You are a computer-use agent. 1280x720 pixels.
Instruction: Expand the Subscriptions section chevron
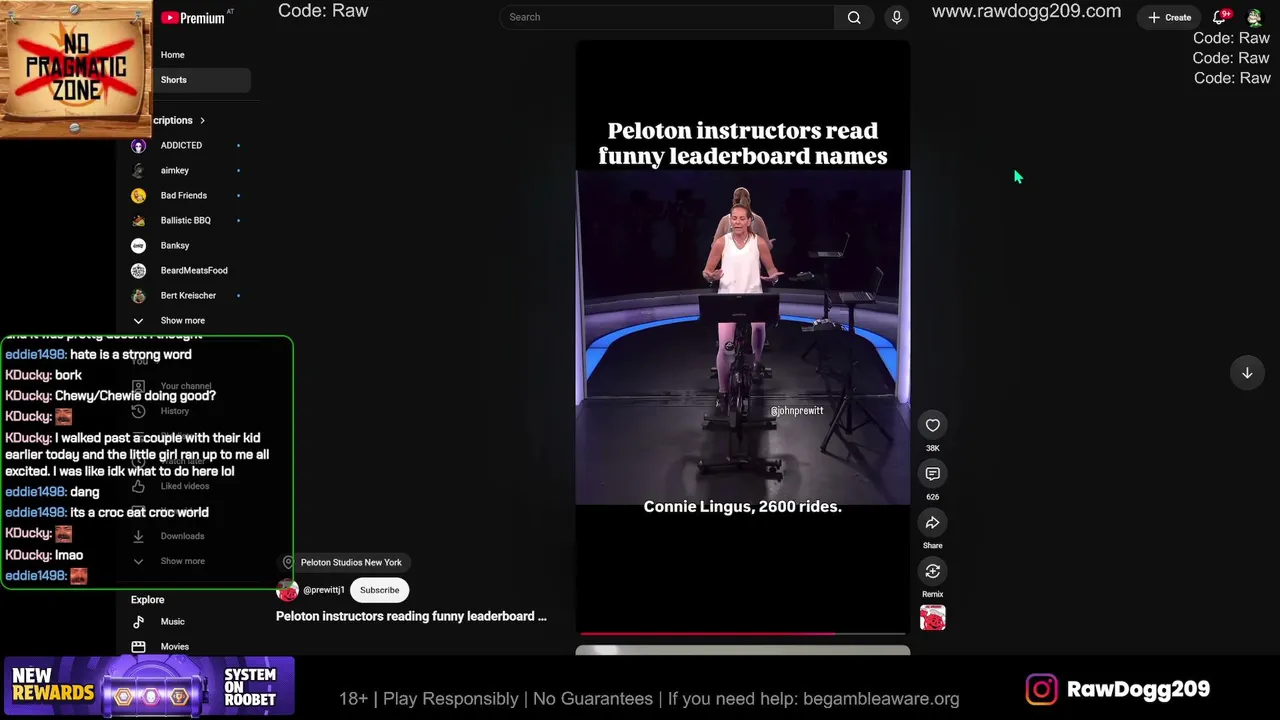click(x=202, y=120)
